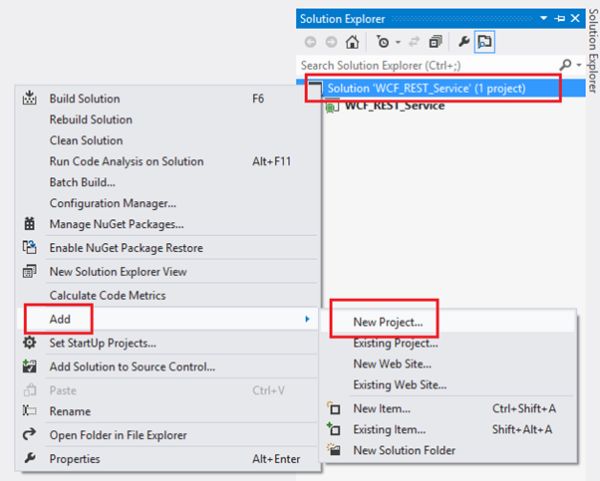Viewport: 600px width, 481px height.
Task: Select the WCF_REST_Service project node
Action: 394,106
